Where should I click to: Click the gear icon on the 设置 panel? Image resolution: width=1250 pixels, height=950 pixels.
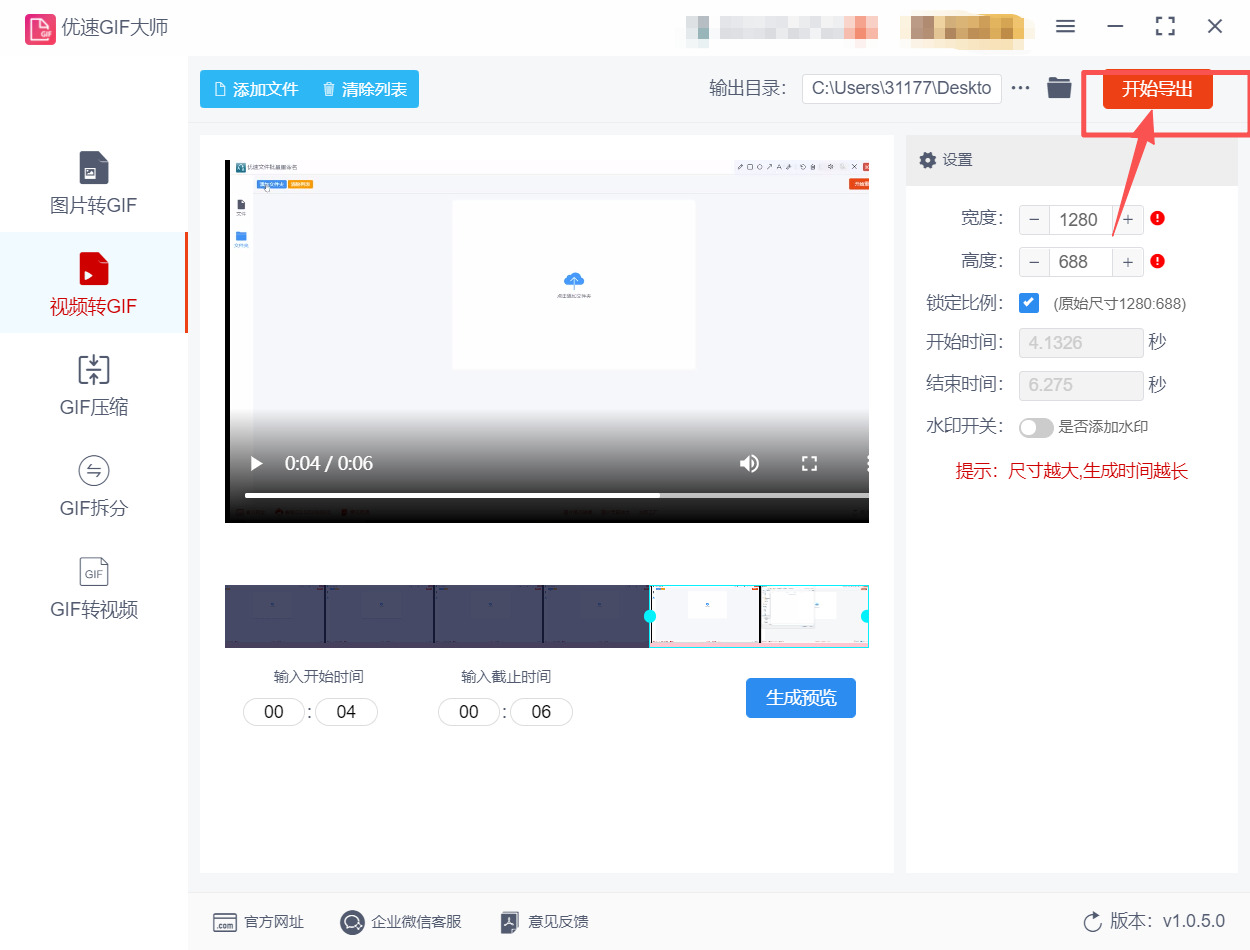(928, 159)
